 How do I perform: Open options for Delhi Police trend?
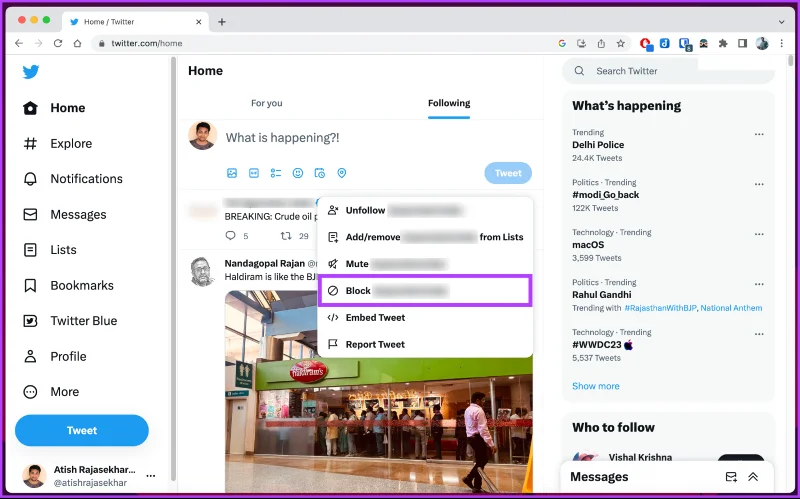click(759, 134)
